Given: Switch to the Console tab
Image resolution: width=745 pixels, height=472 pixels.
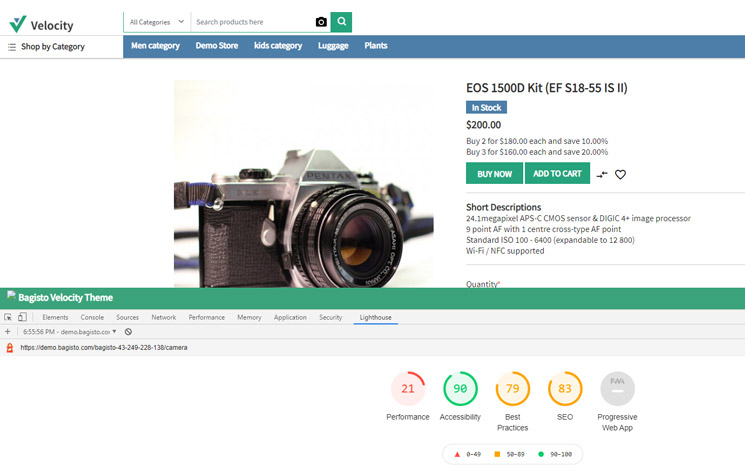Looking at the screenshot, I should (x=92, y=317).
